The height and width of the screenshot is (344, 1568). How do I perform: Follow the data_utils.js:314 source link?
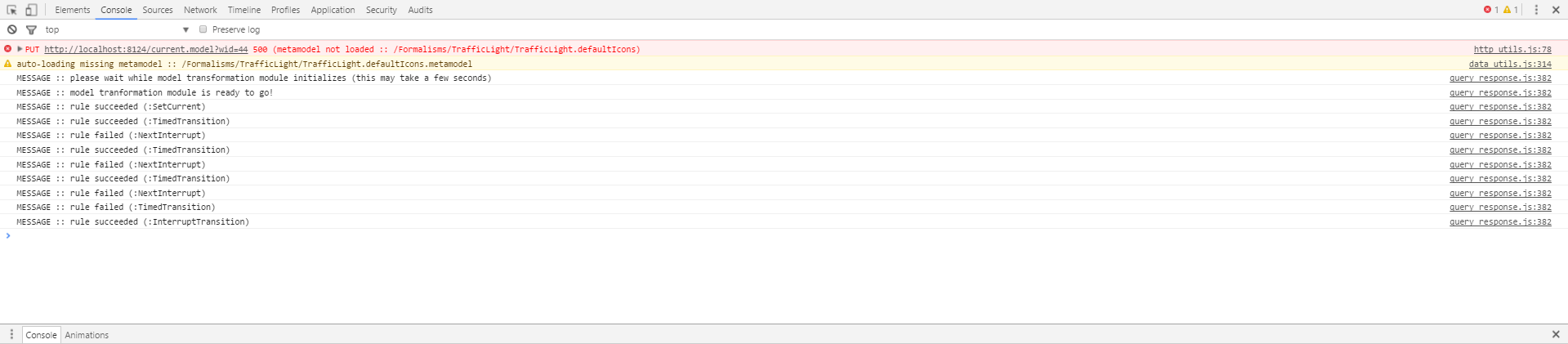pos(1509,64)
